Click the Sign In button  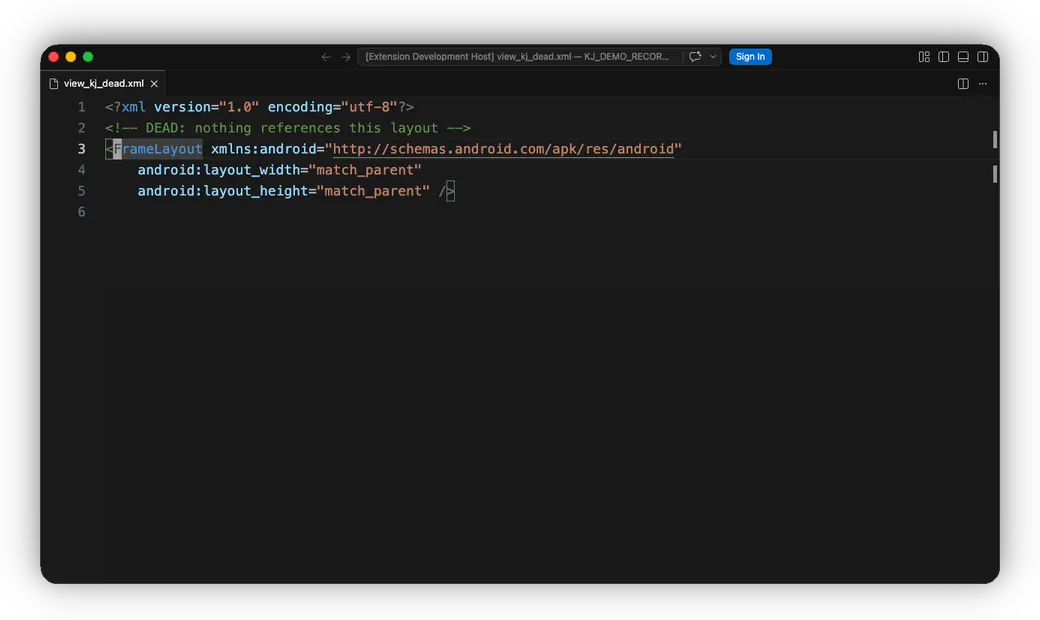point(750,57)
